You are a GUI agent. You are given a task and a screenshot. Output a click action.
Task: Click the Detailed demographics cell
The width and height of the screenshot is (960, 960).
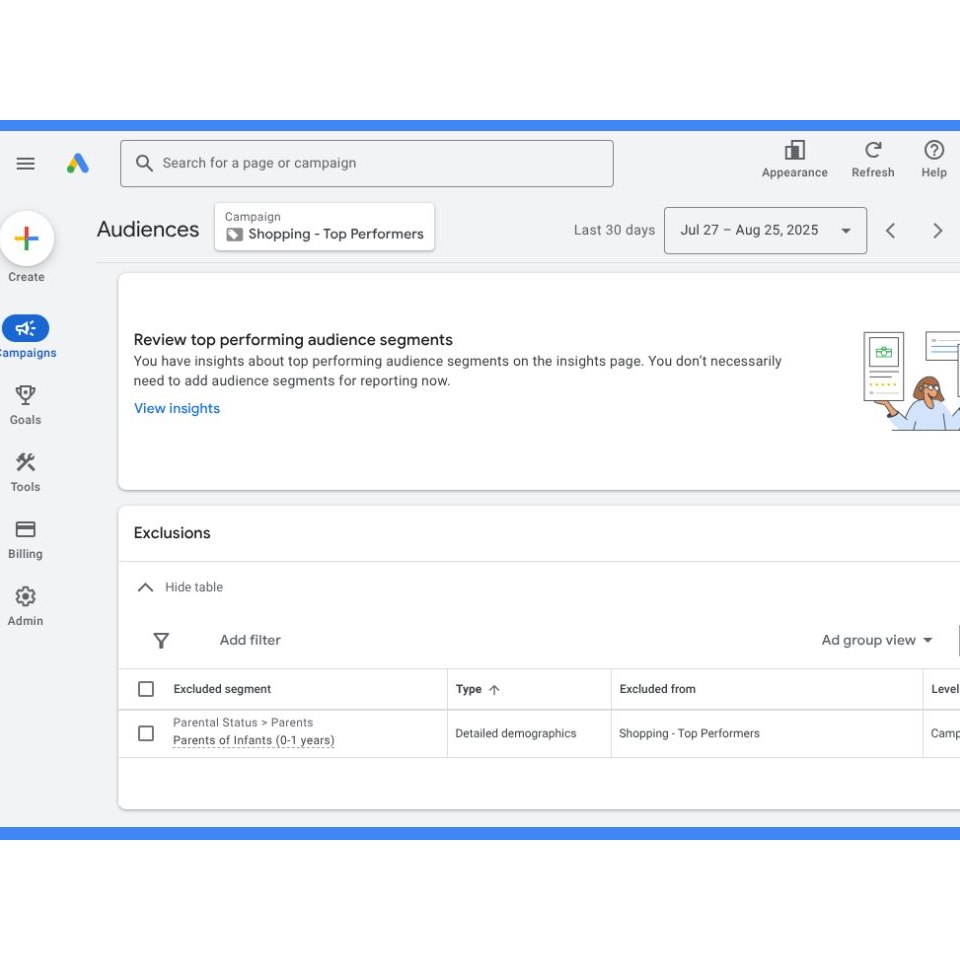pyautogui.click(x=516, y=733)
